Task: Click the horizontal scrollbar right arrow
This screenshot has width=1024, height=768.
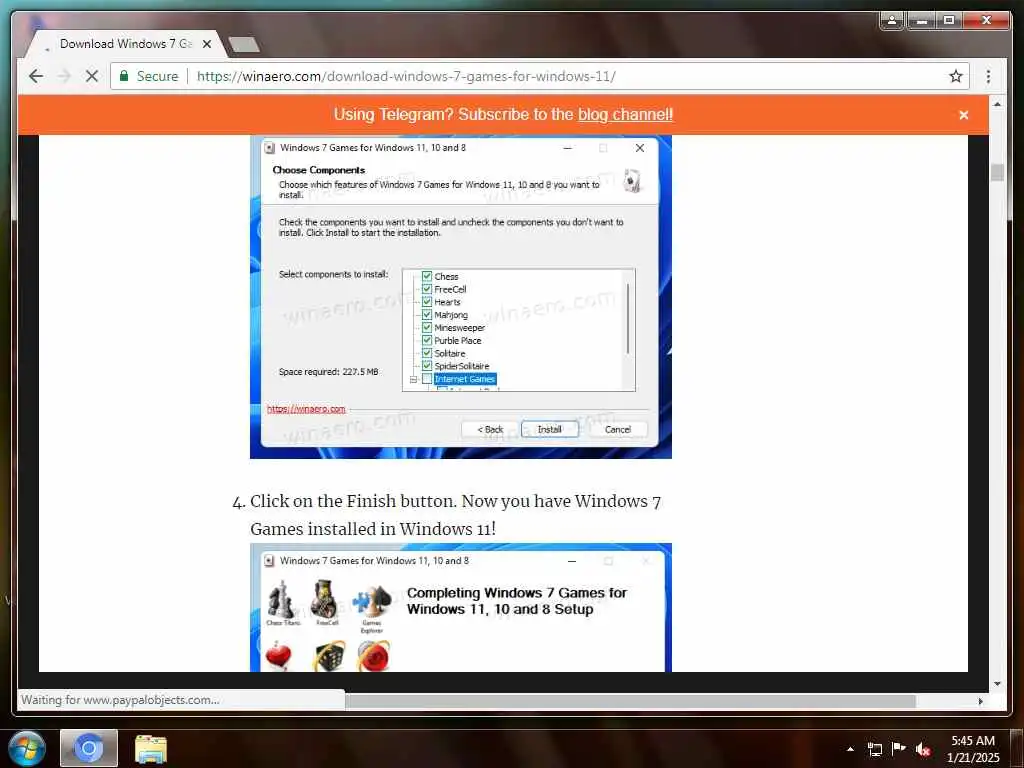Action: 980,701
